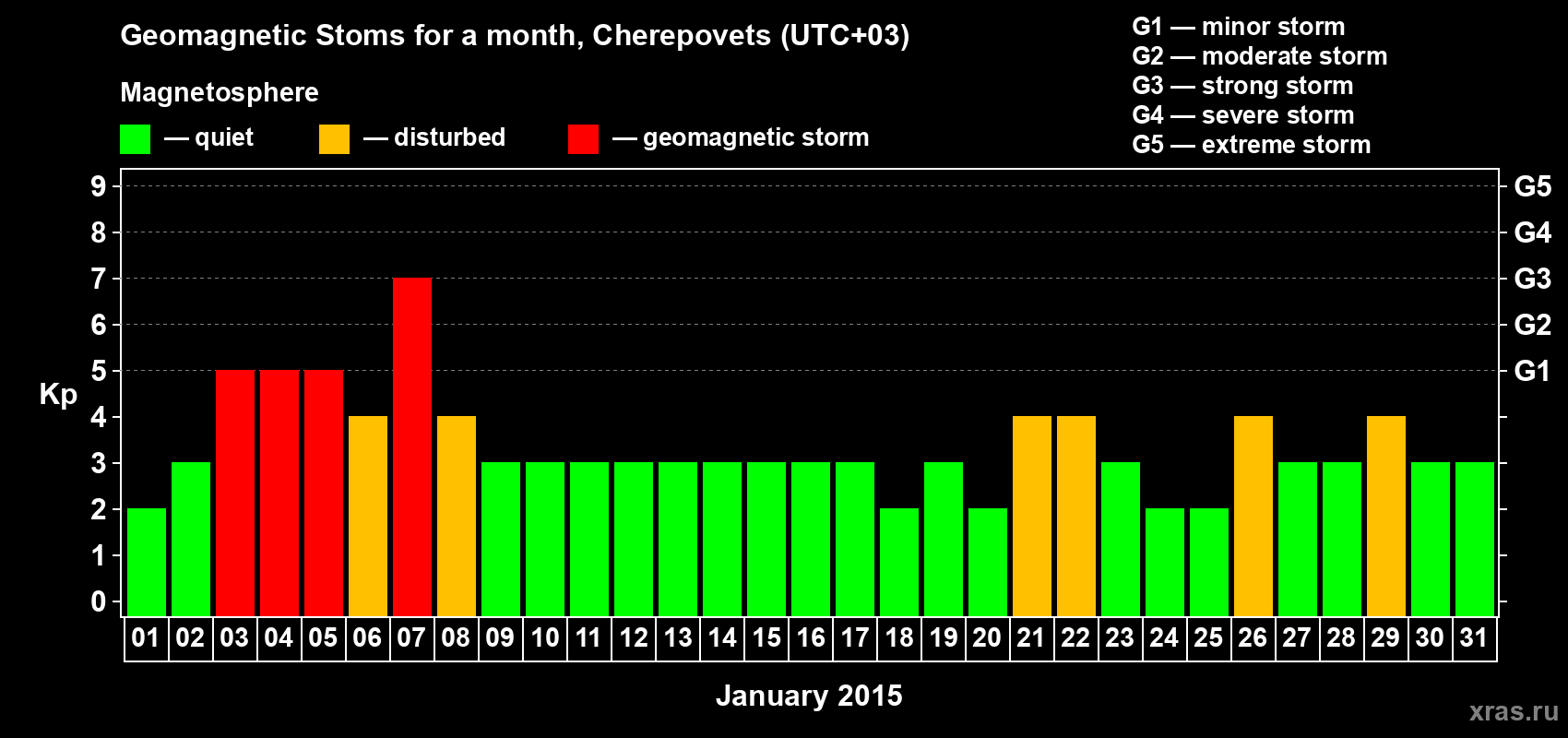Click the 'disturbed' legend label
The image size is (1568, 738).
pos(449,137)
